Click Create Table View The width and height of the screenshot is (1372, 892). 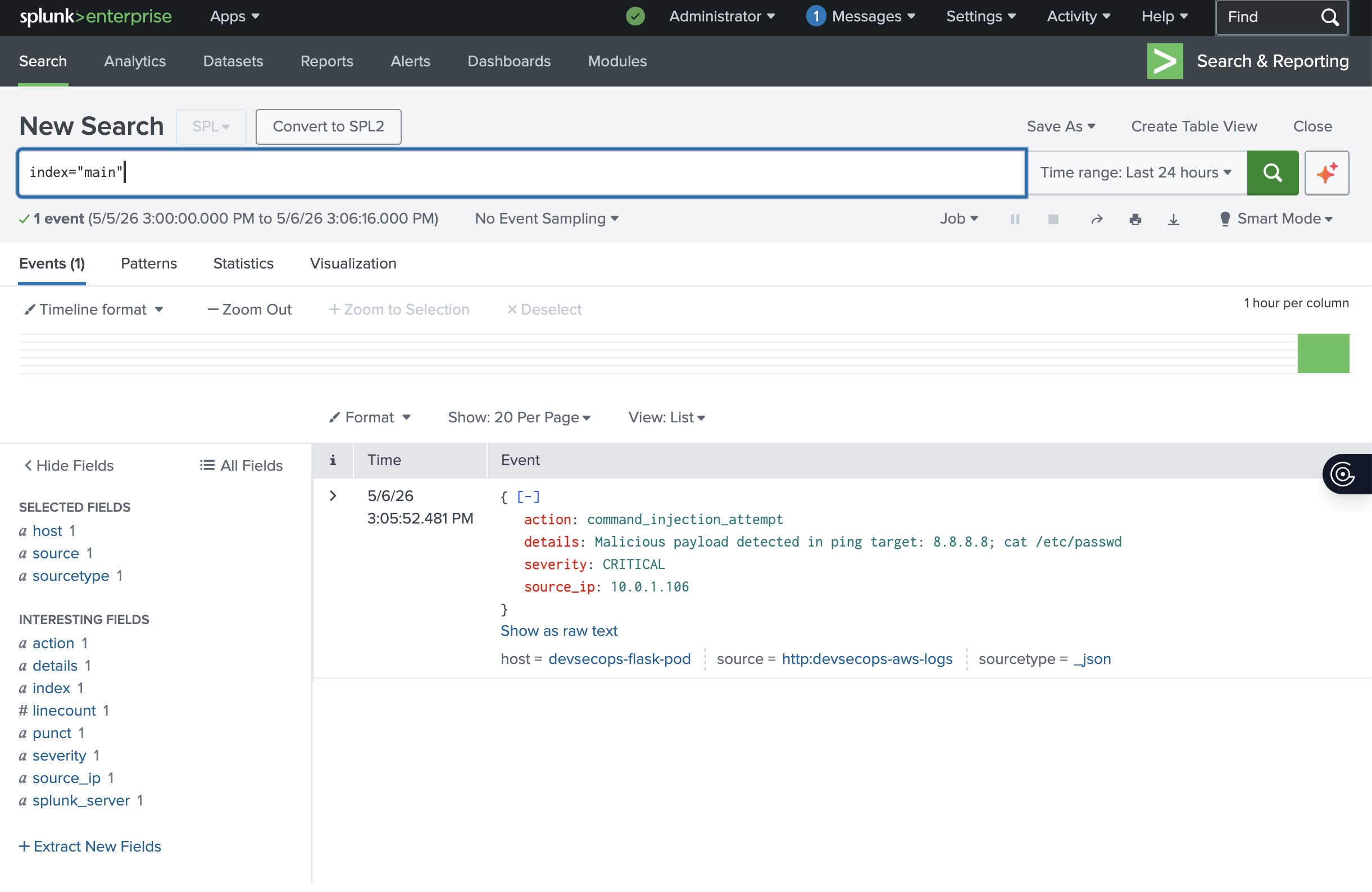pyautogui.click(x=1194, y=126)
